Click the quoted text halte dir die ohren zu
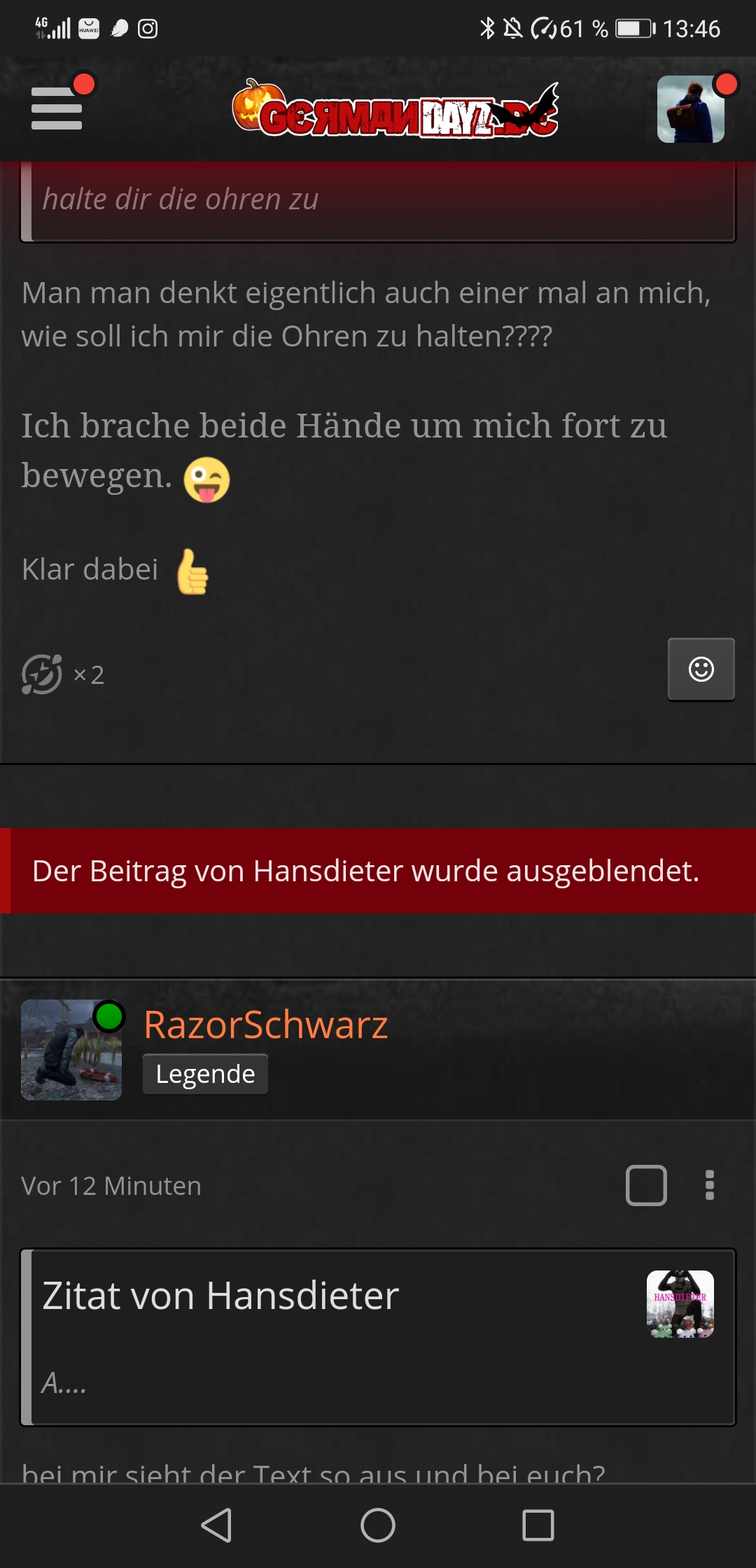 [180, 199]
